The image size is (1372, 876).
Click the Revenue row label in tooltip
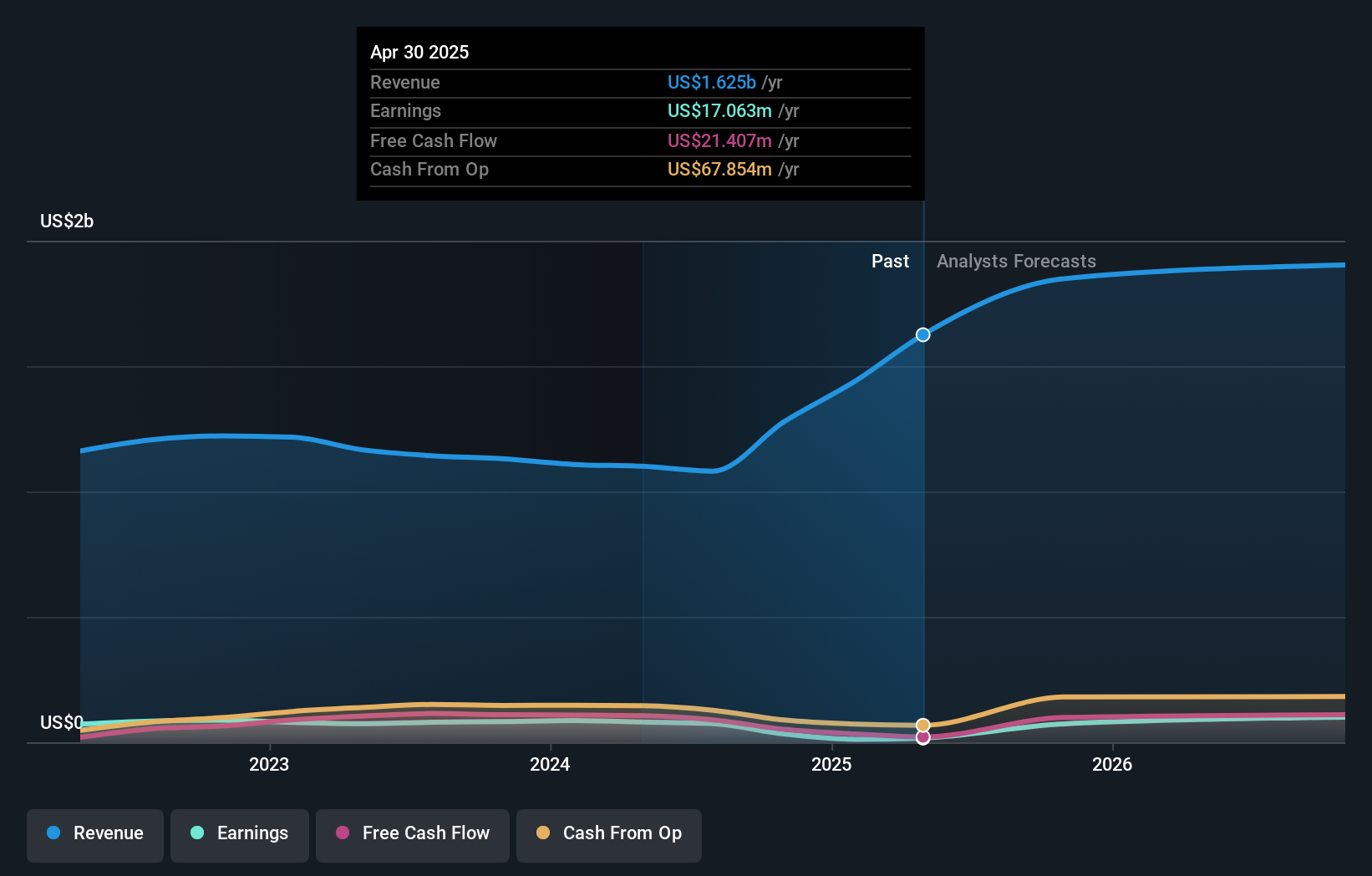[x=405, y=82]
